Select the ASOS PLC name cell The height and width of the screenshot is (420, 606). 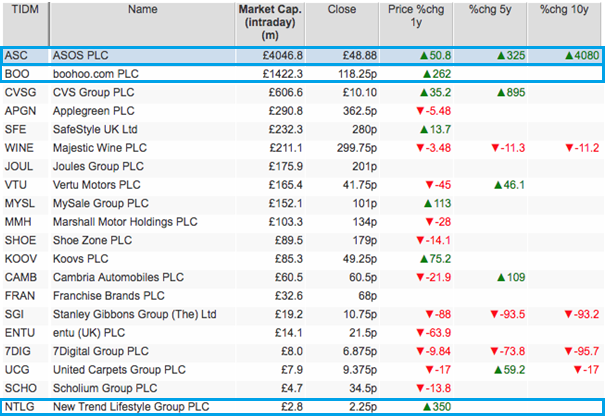[80, 56]
